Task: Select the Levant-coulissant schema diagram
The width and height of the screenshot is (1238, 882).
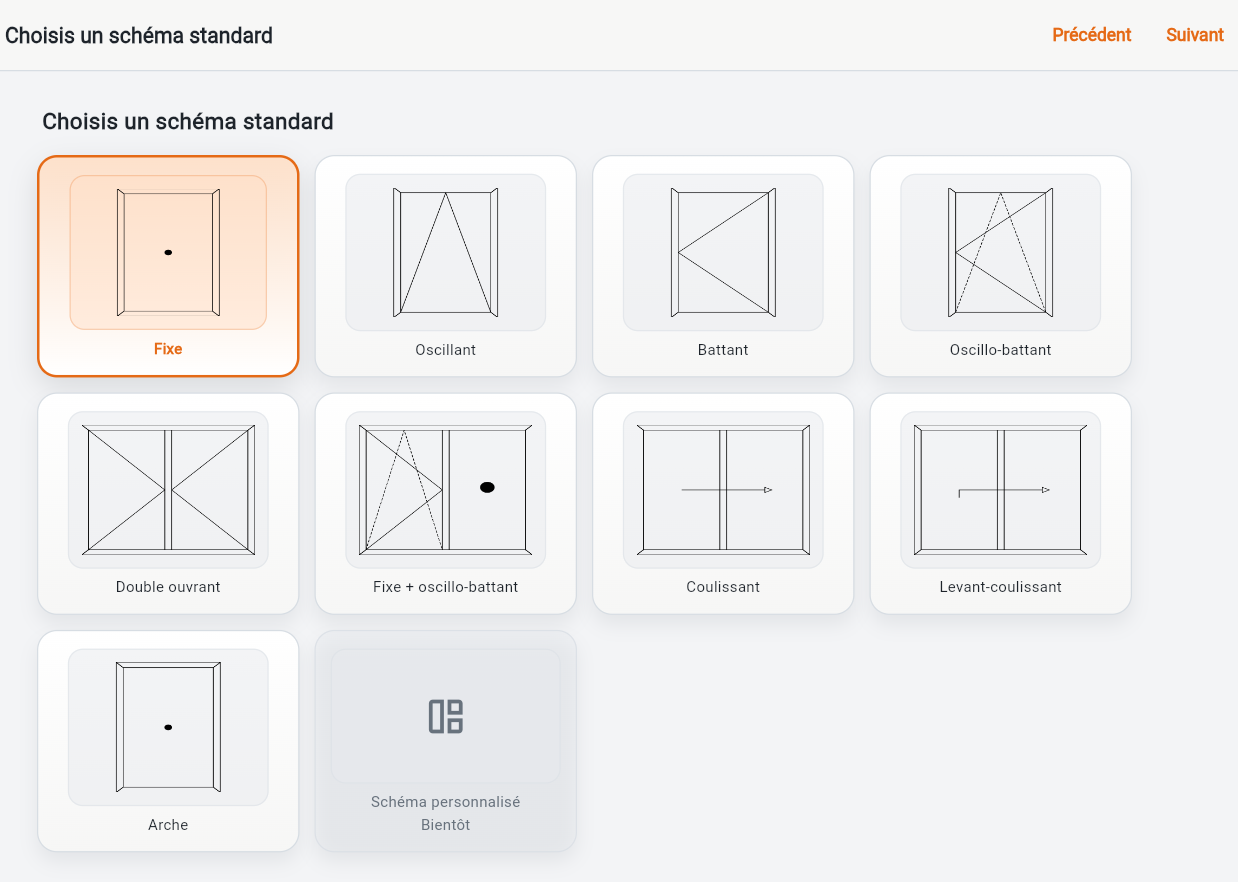Action: click(x=1001, y=489)
